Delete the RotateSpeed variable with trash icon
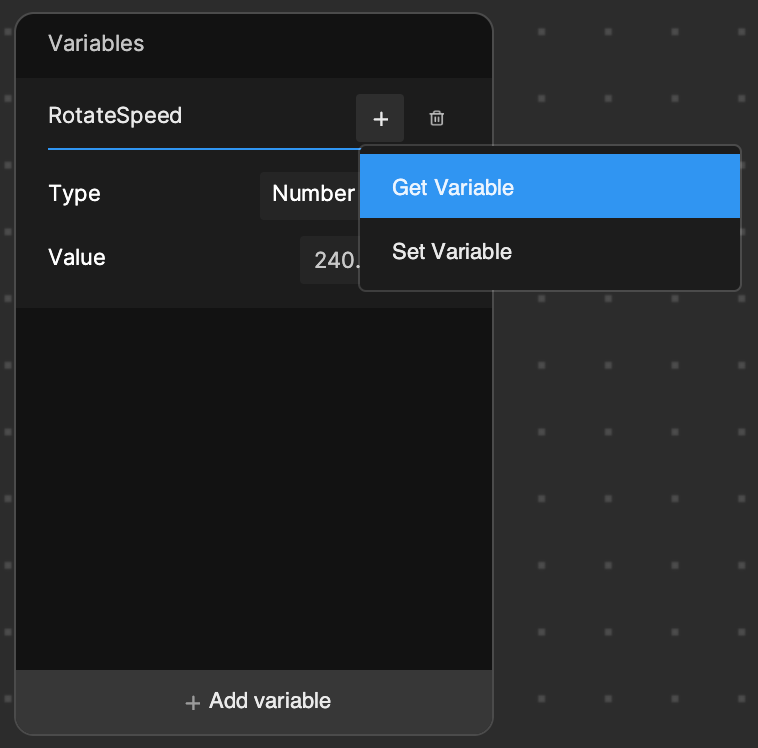The height and width of the screenshot is (748, 758). point(437,118)
